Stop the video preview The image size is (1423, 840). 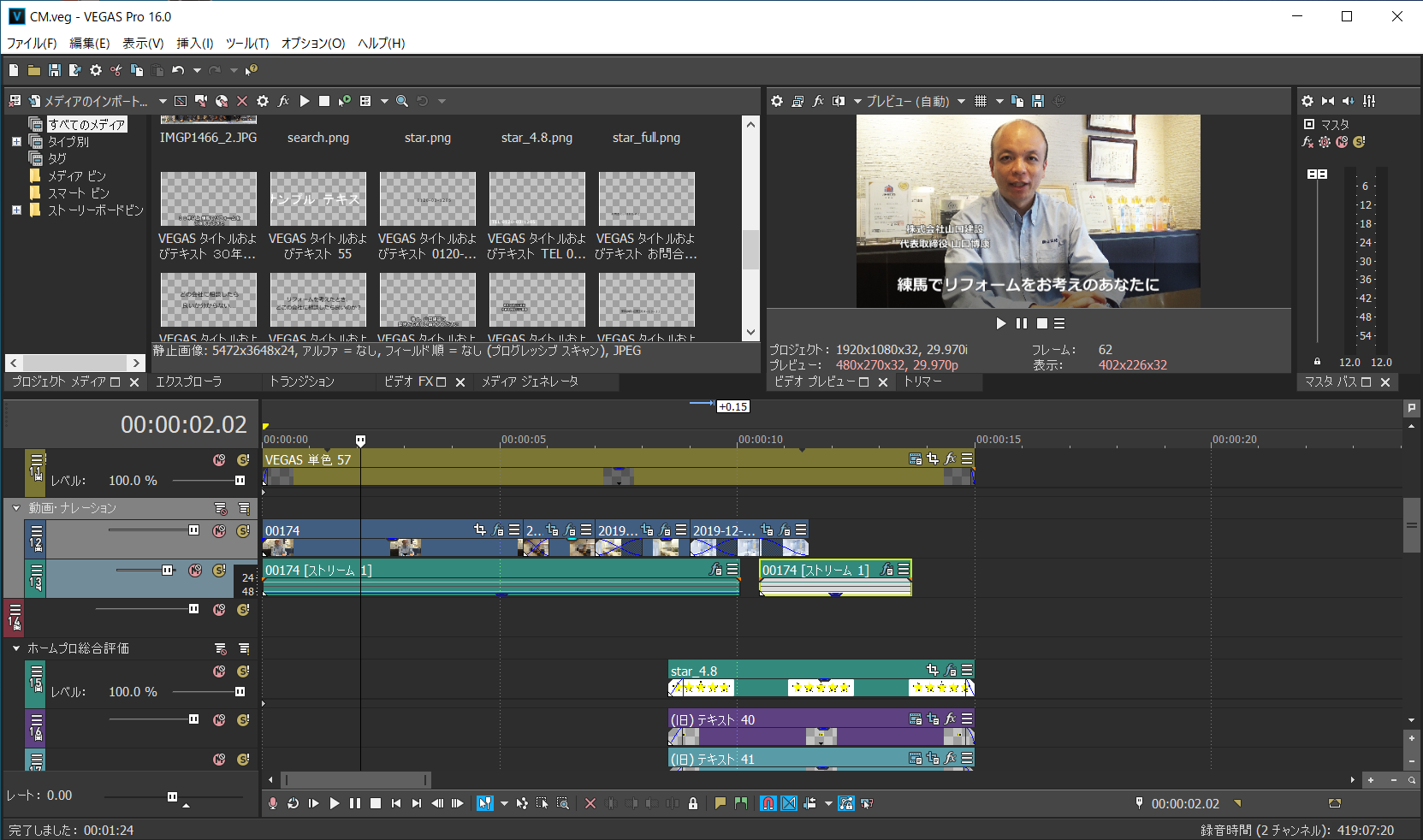click(1042, 323)
